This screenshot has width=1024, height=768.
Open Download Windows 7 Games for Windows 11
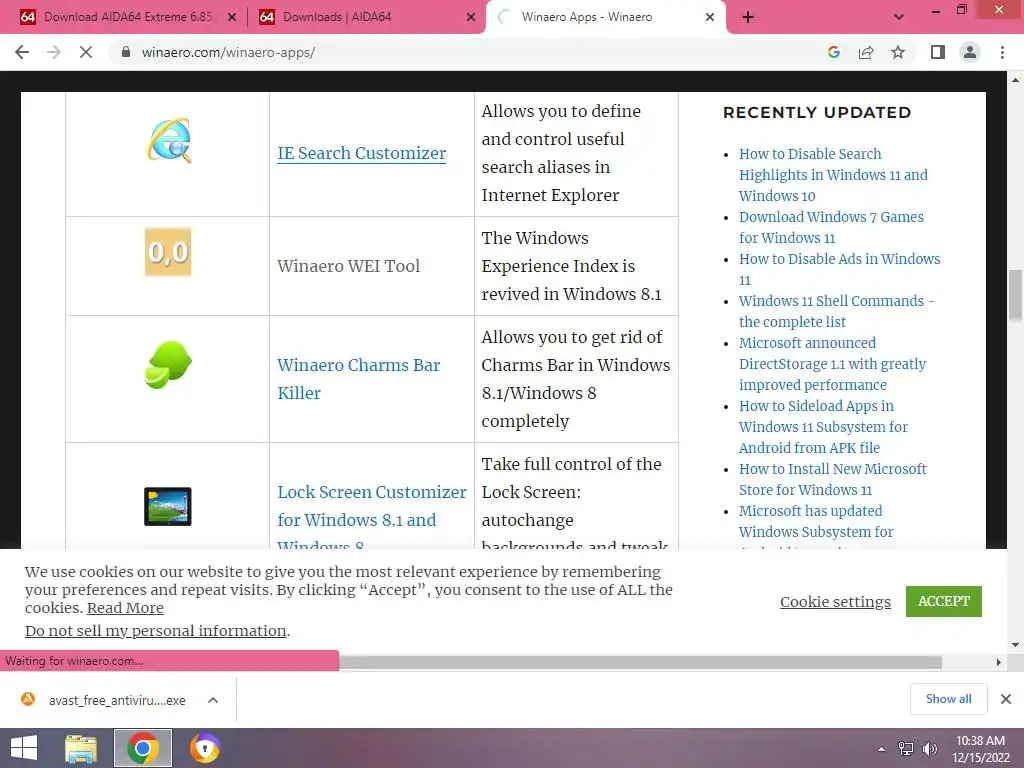tap(831, 227)
